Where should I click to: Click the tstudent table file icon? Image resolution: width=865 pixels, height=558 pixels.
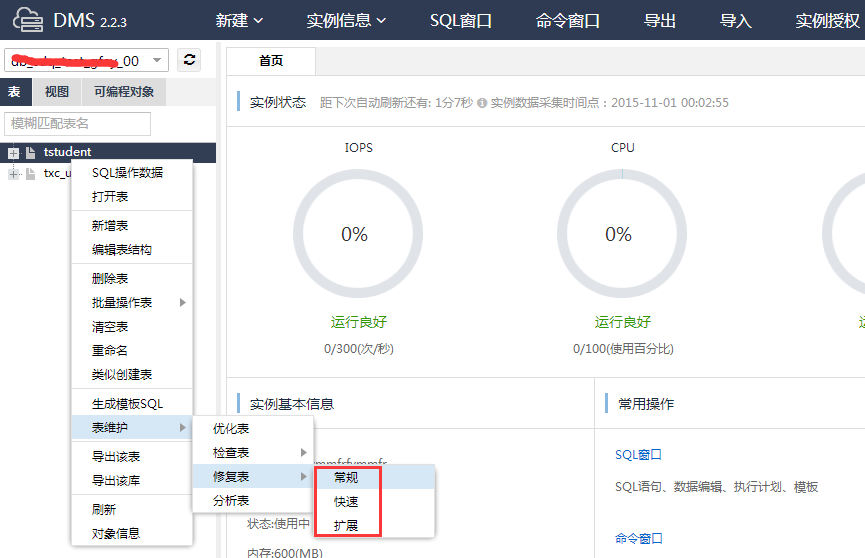click(31, 153)
